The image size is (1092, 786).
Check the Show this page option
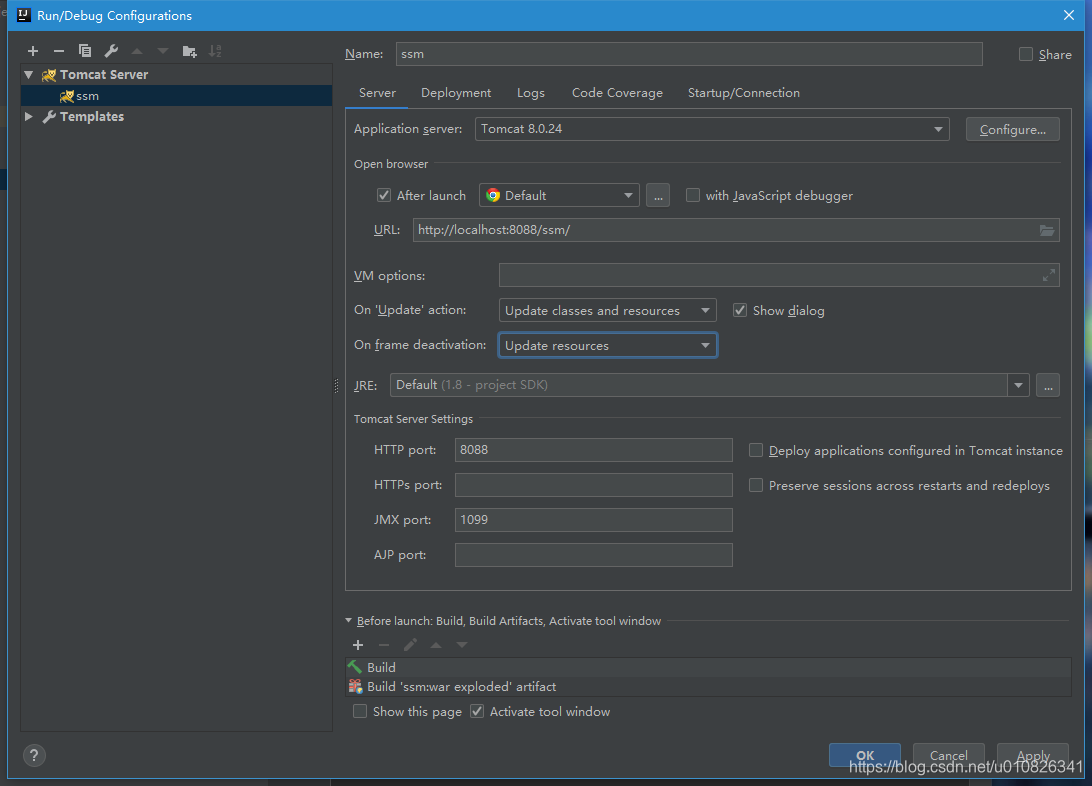[x=360, y=712]
